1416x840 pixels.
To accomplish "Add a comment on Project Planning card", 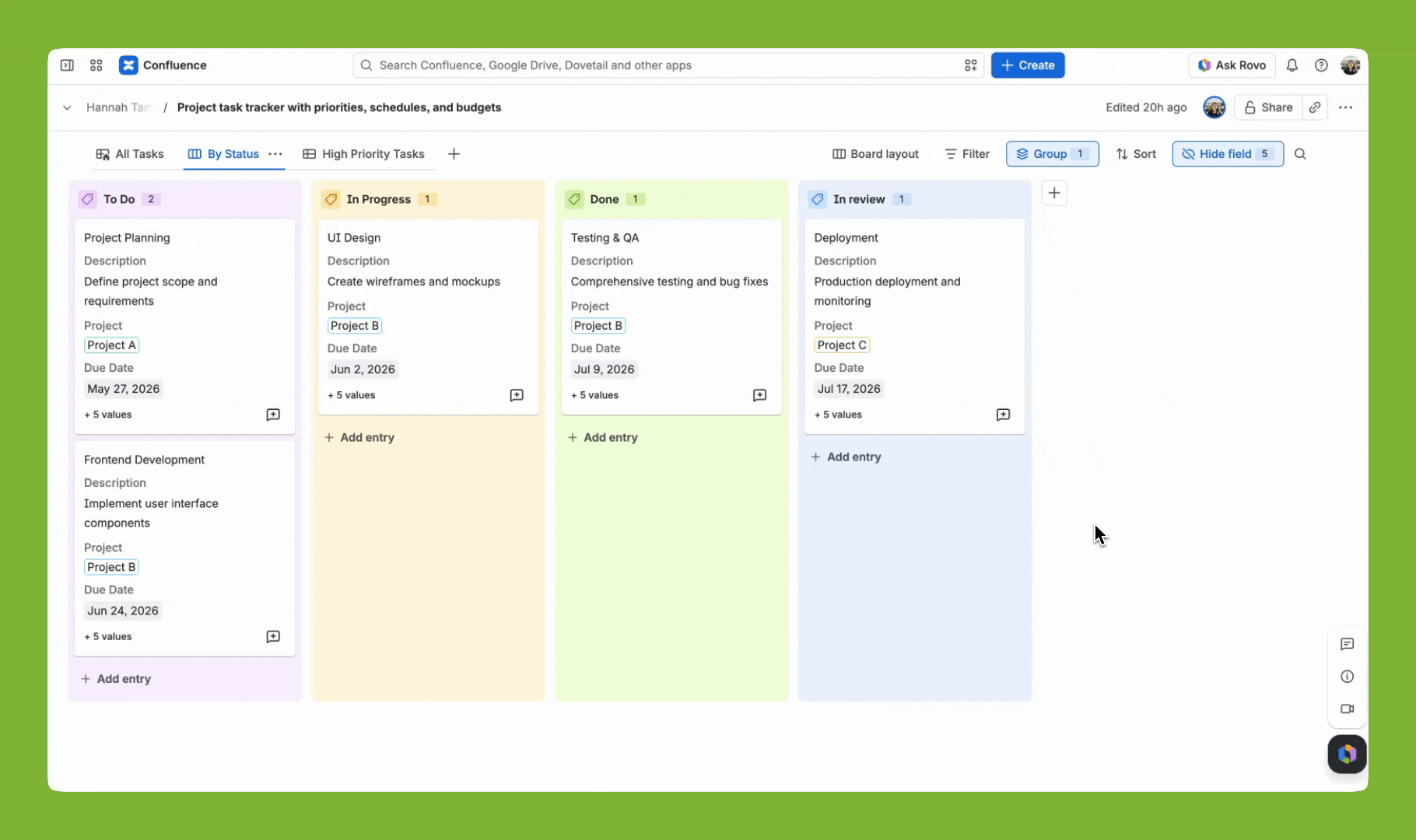I will coord(273,415).
